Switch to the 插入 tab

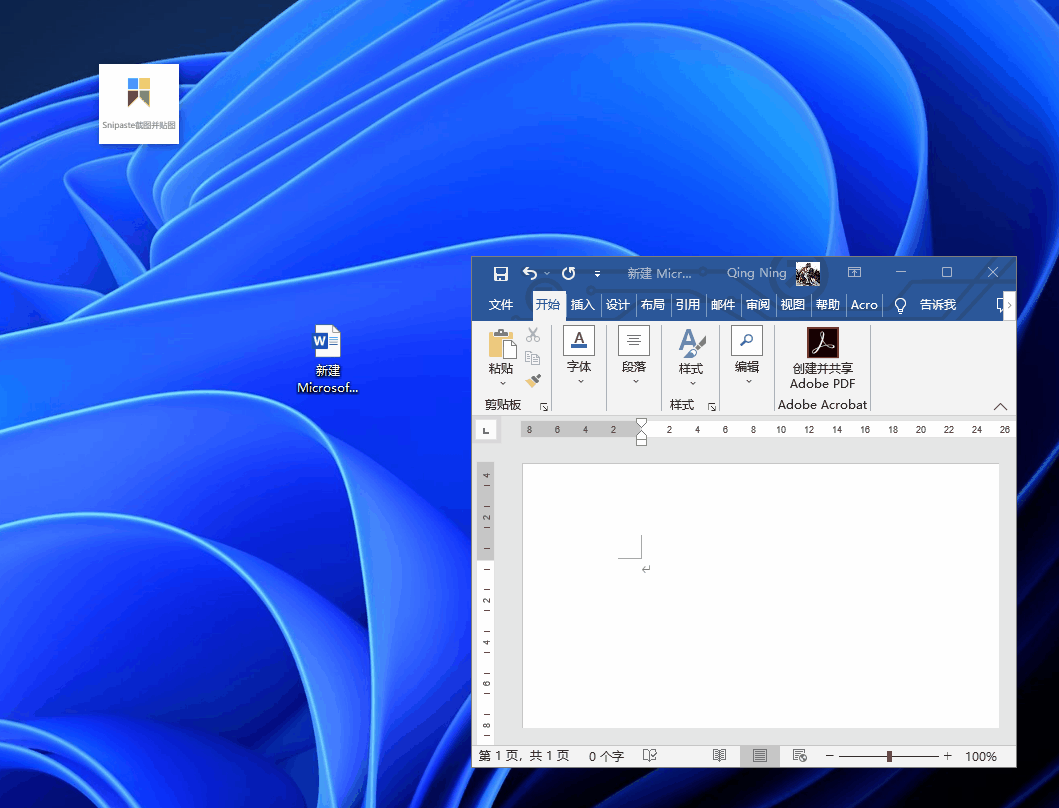coord(582,305)
